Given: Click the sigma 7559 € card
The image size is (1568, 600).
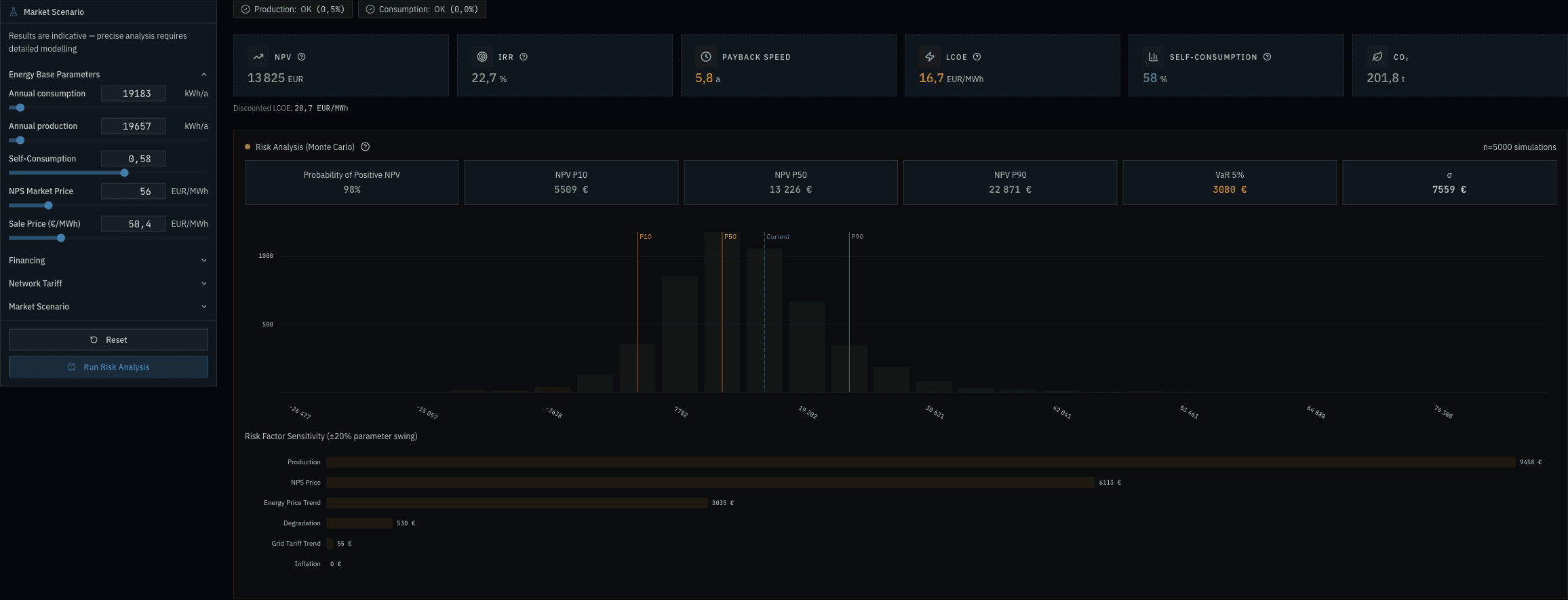Looking at the screenshot, I should click(1449, 183).
